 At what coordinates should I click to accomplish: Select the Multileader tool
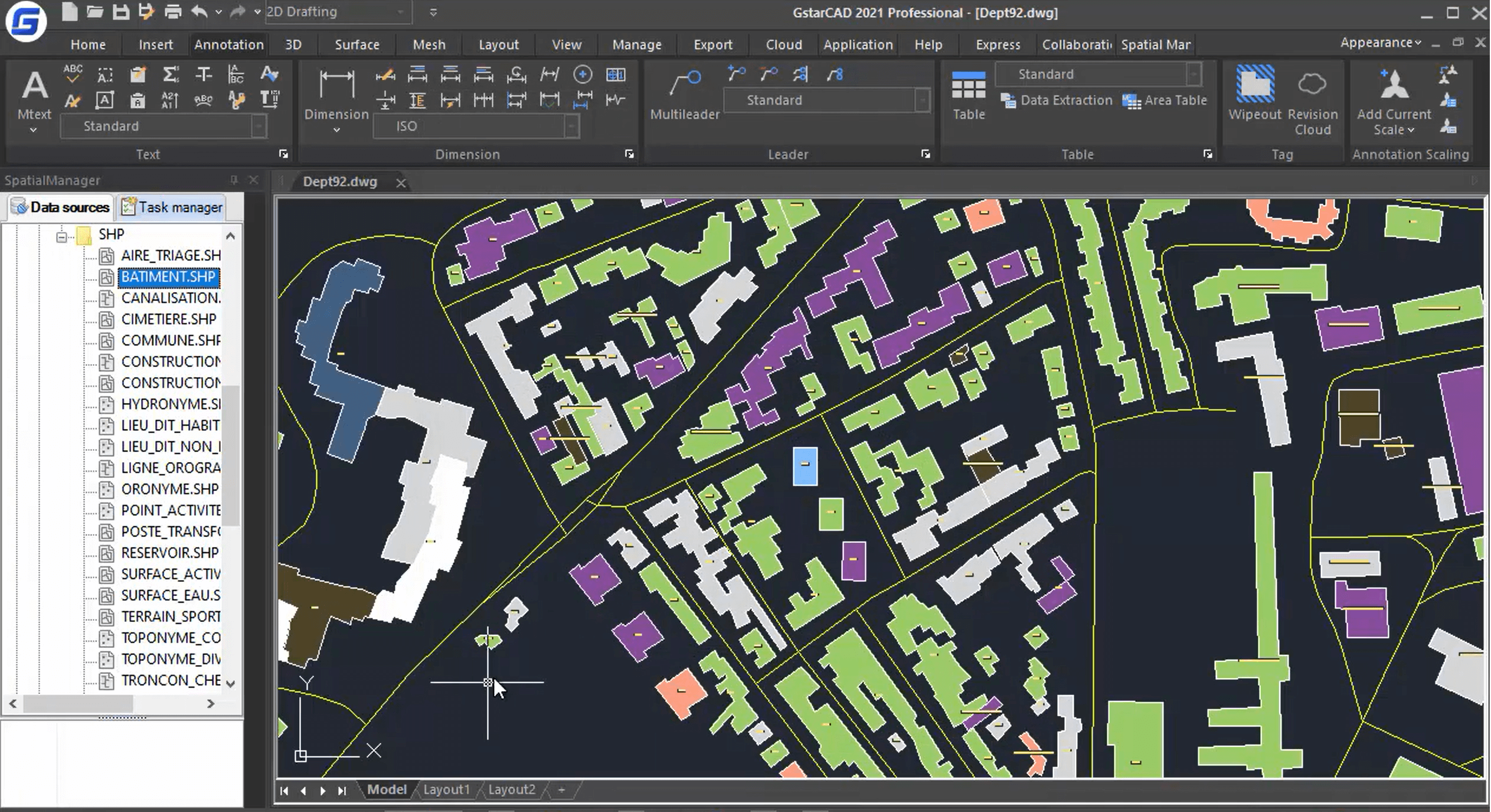tap(685, 94)
